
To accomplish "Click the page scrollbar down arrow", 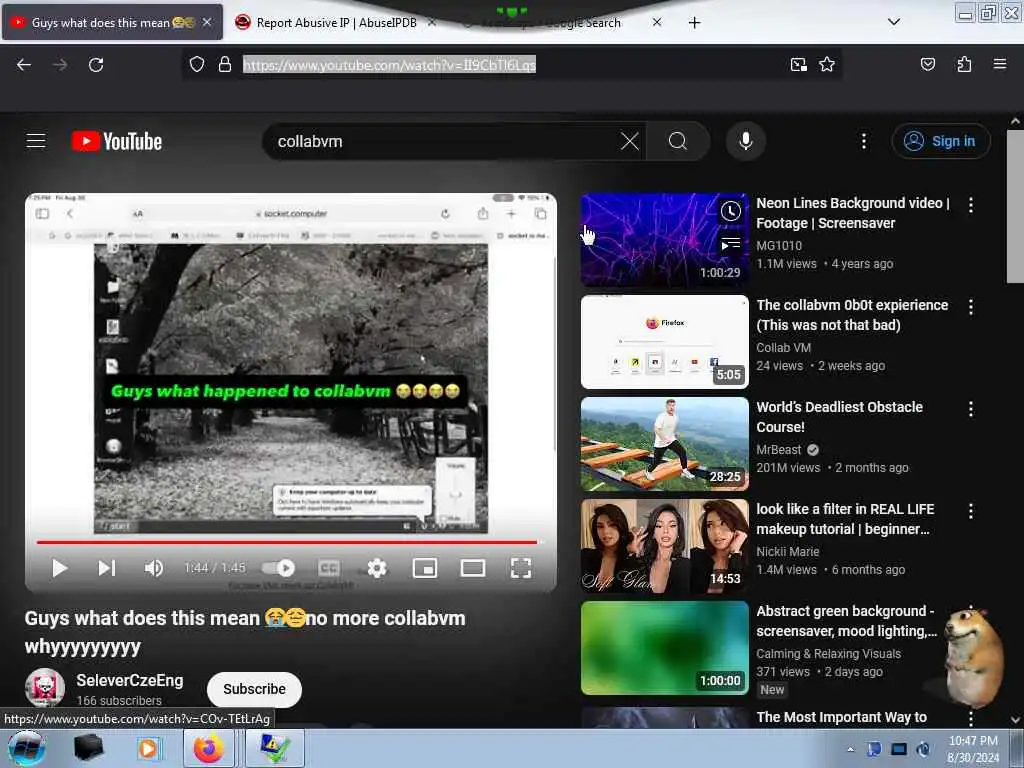I will tap(1015, 720).
